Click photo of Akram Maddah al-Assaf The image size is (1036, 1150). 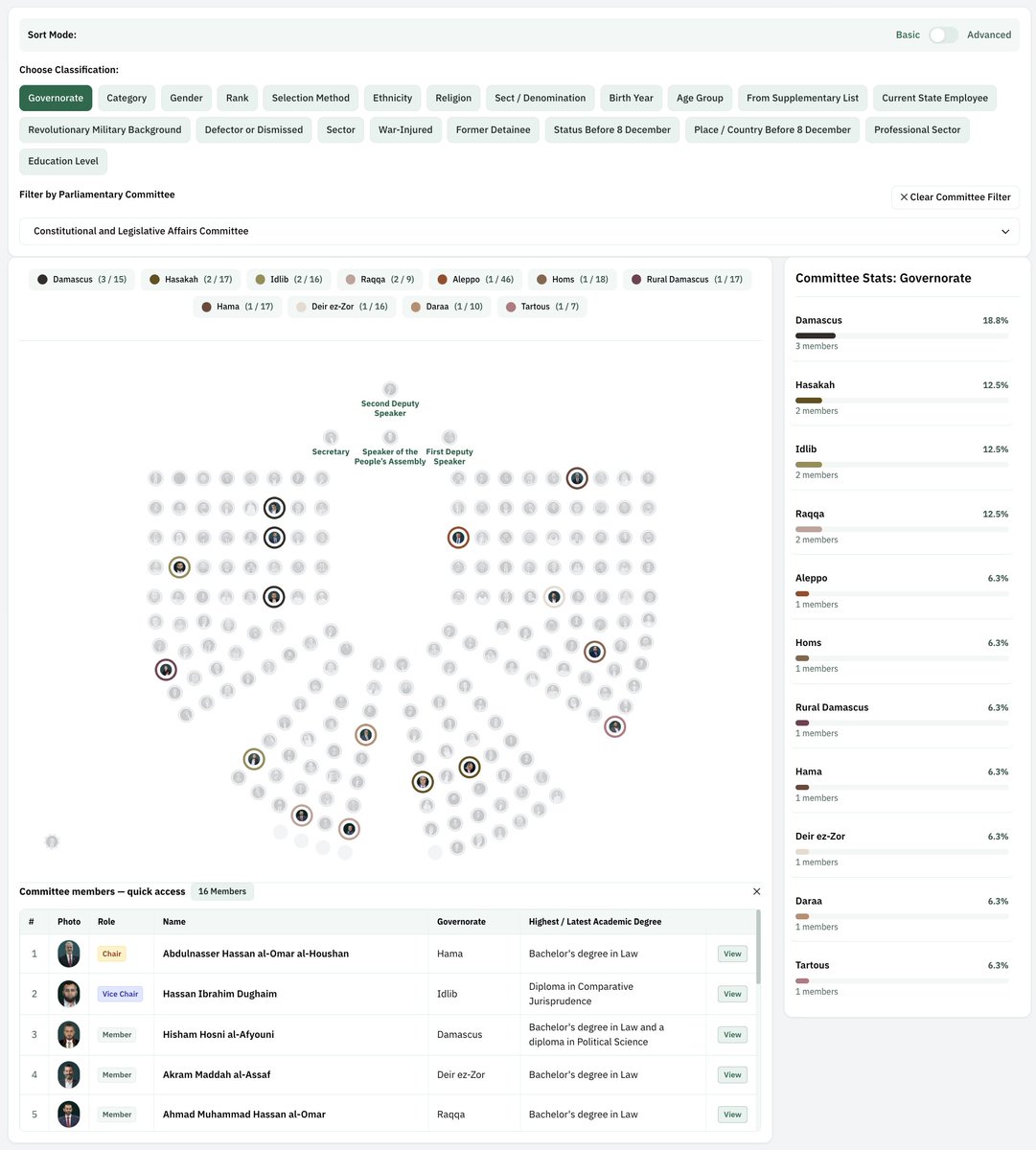pyautogui.click(x=68, y=1074)
